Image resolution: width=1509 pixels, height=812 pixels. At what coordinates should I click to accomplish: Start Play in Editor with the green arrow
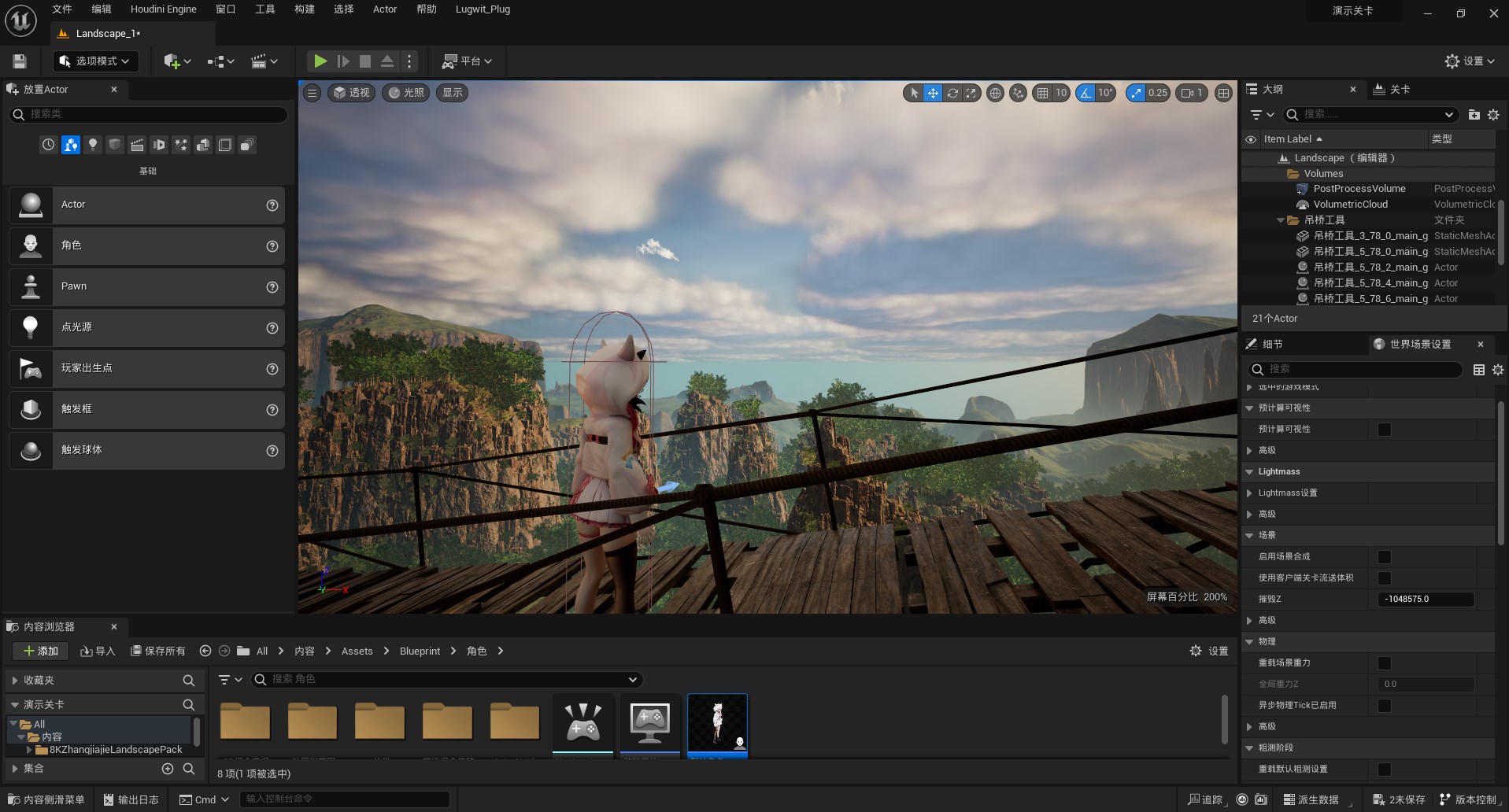click(x=320, y=61)
